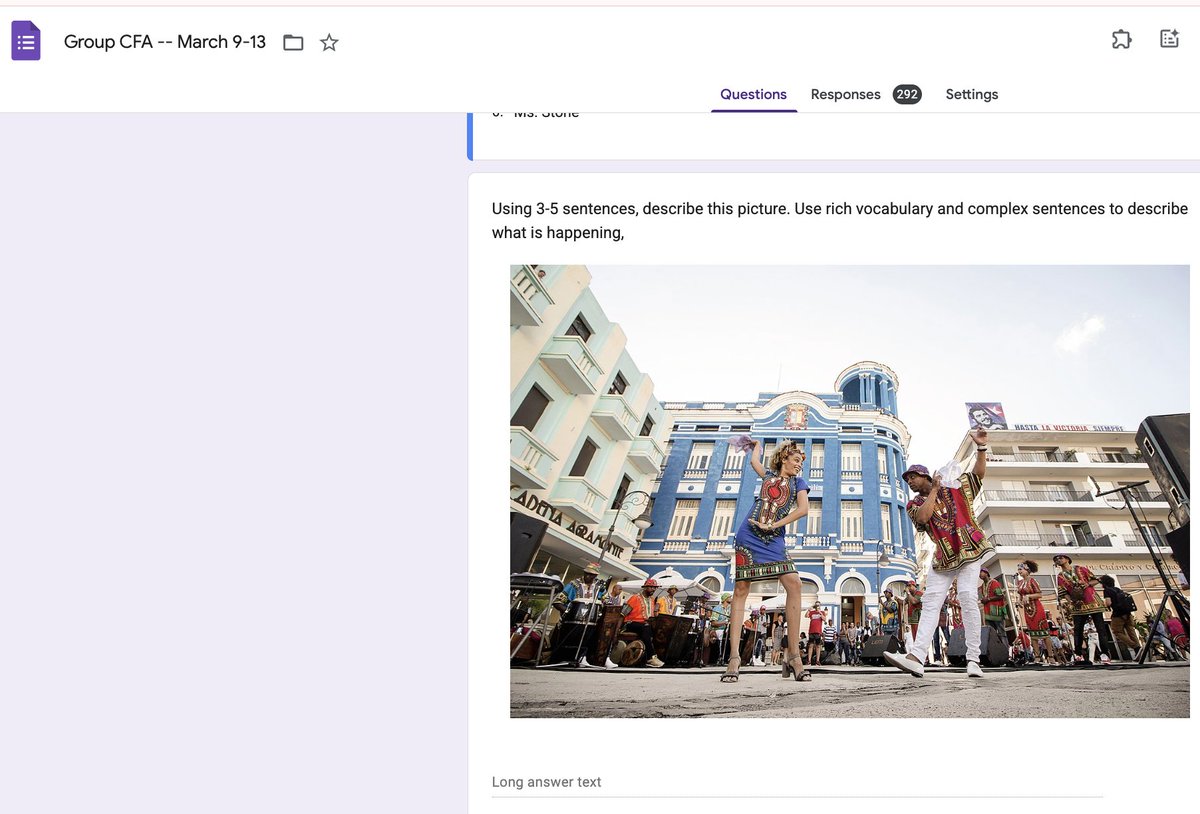1200x814 pixels.
Task: Open the Google Forms home icon
Action: [x=26, y=42]
